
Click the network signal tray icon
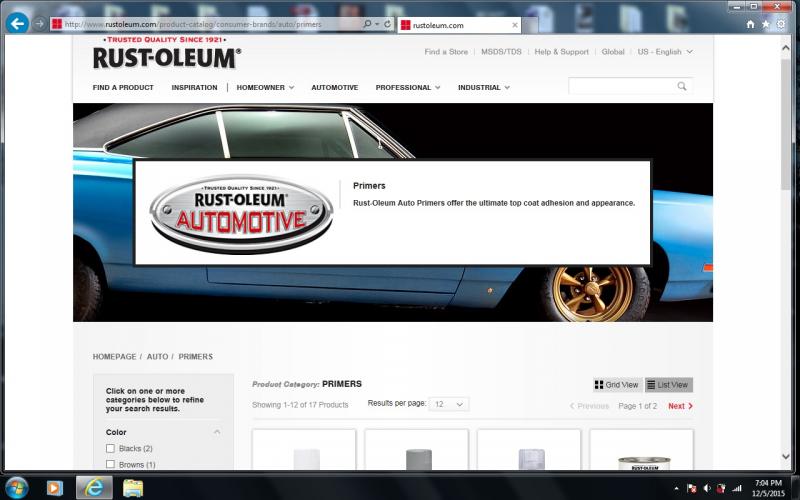tap(737, 489)
